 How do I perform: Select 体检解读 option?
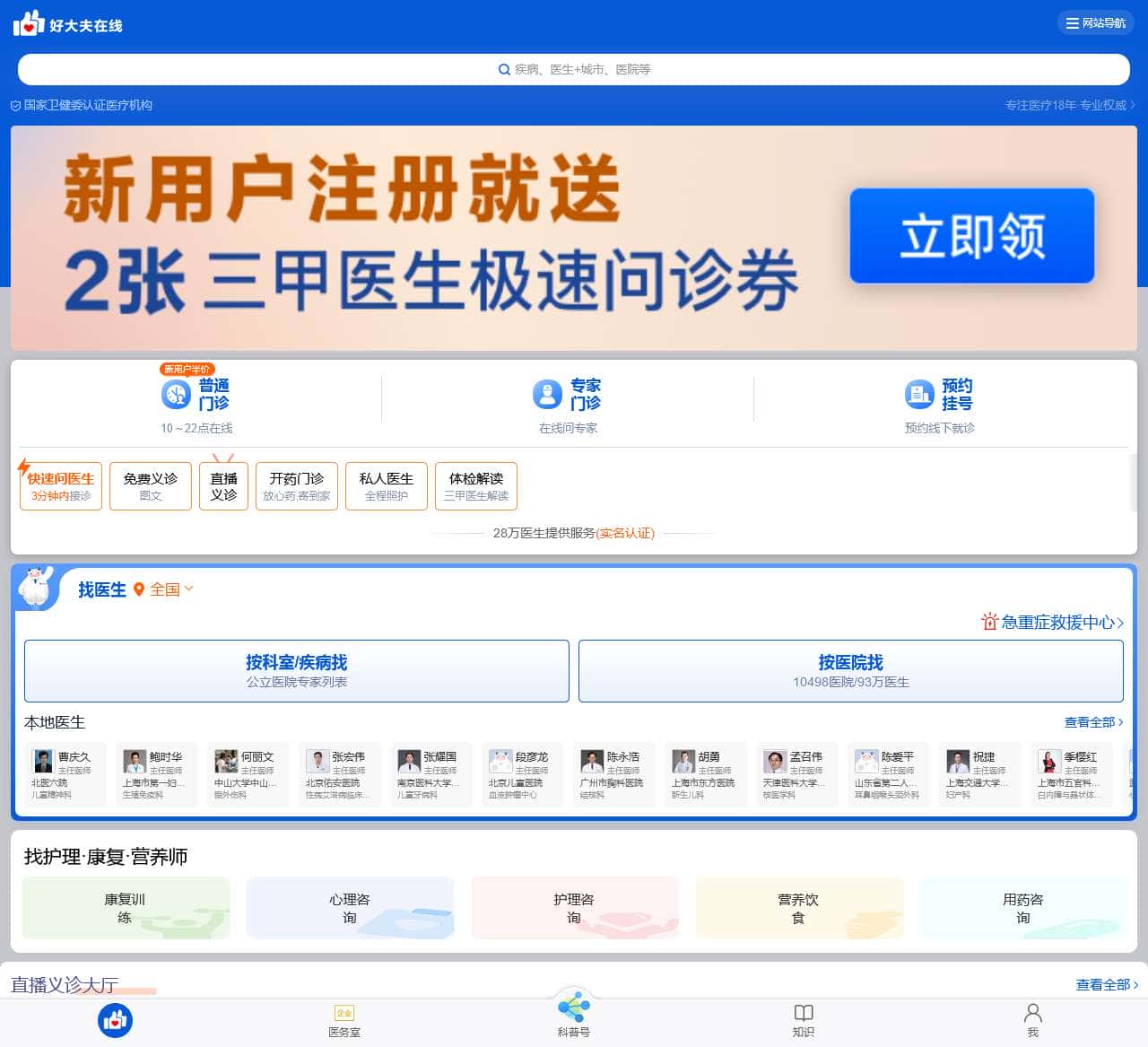pyautogui.click(x=476, y=486)
